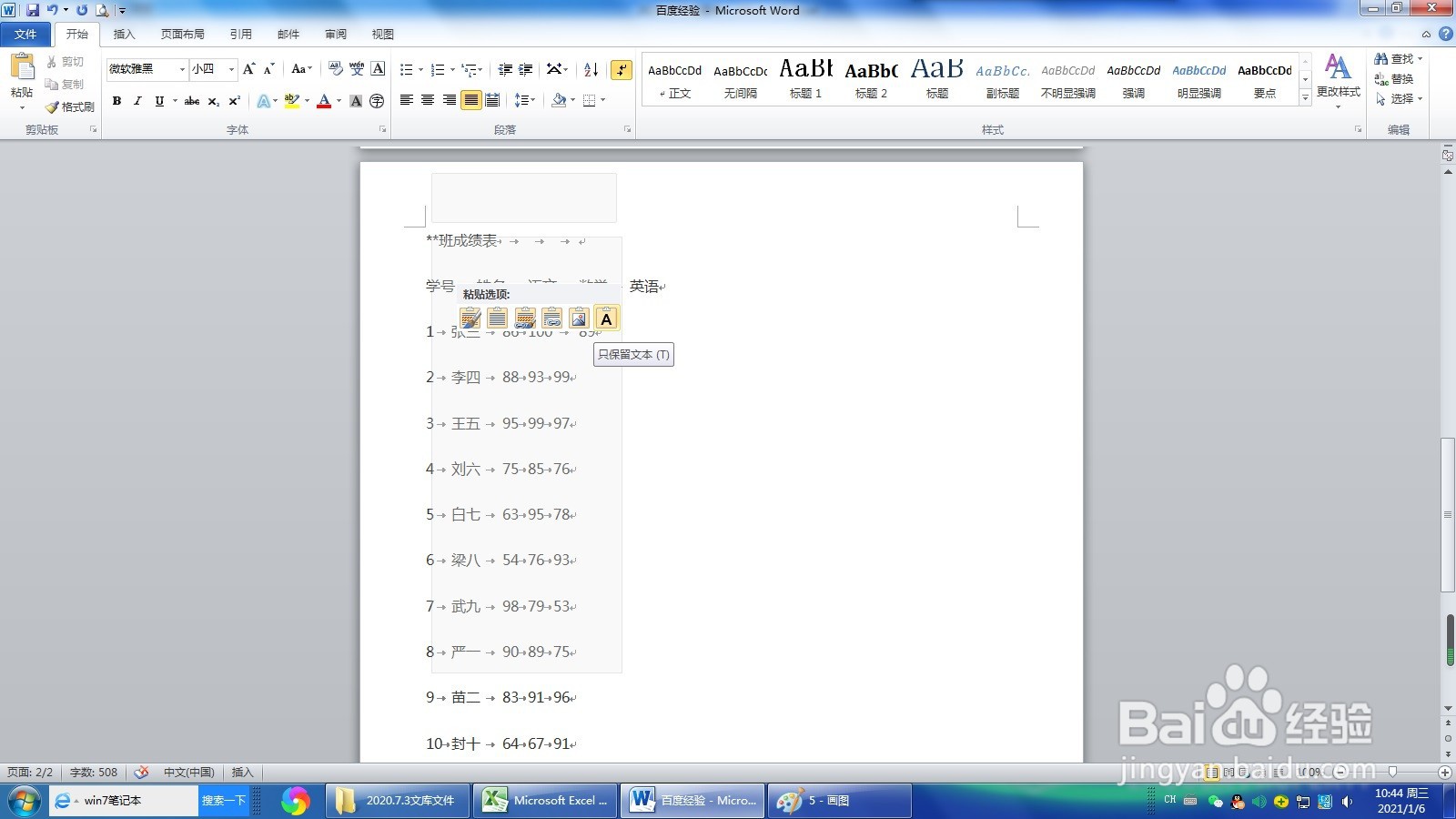Toggle bold formatting

(x=116, y=101)
